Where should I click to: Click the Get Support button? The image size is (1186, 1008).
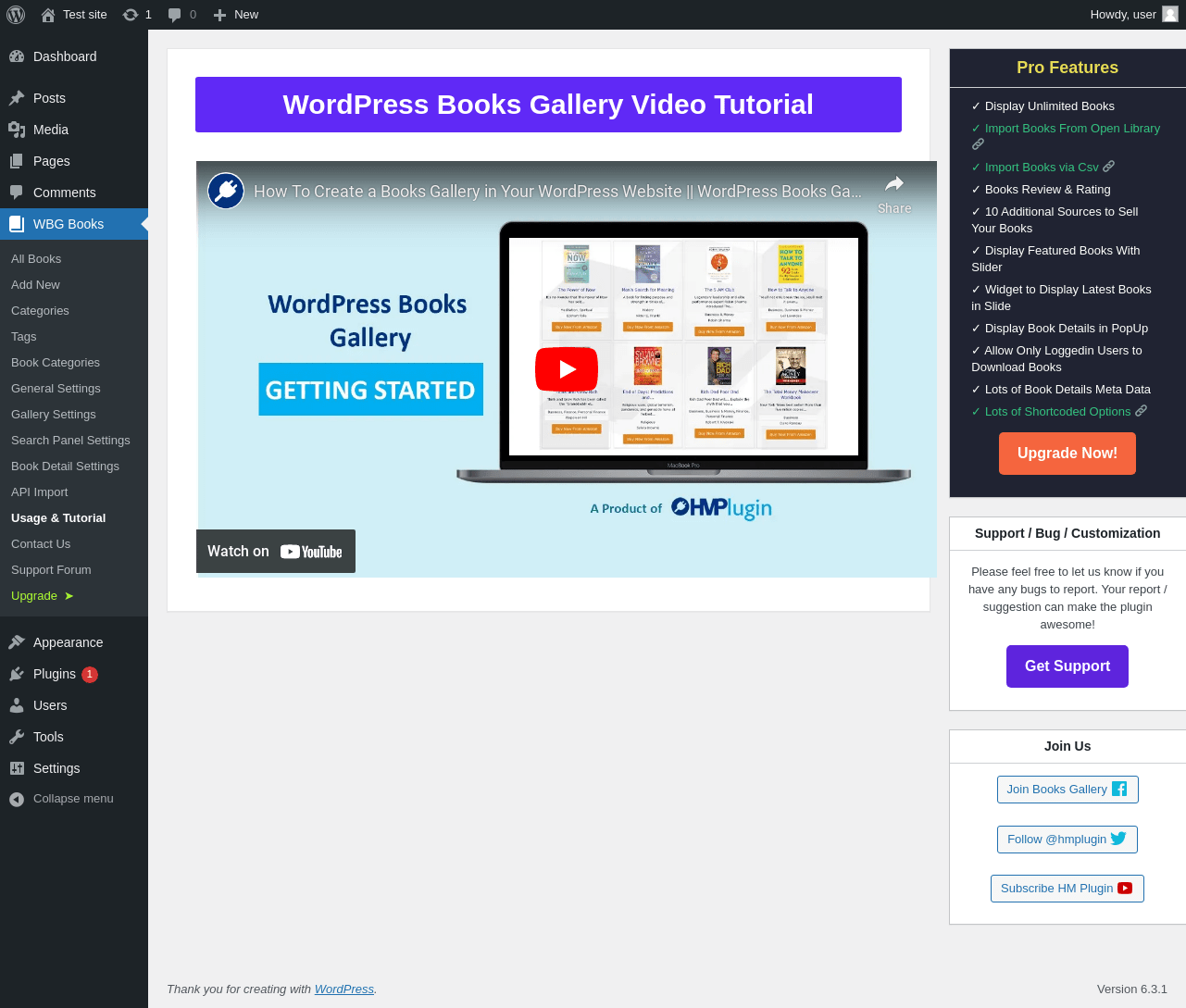pos(1067,666)
